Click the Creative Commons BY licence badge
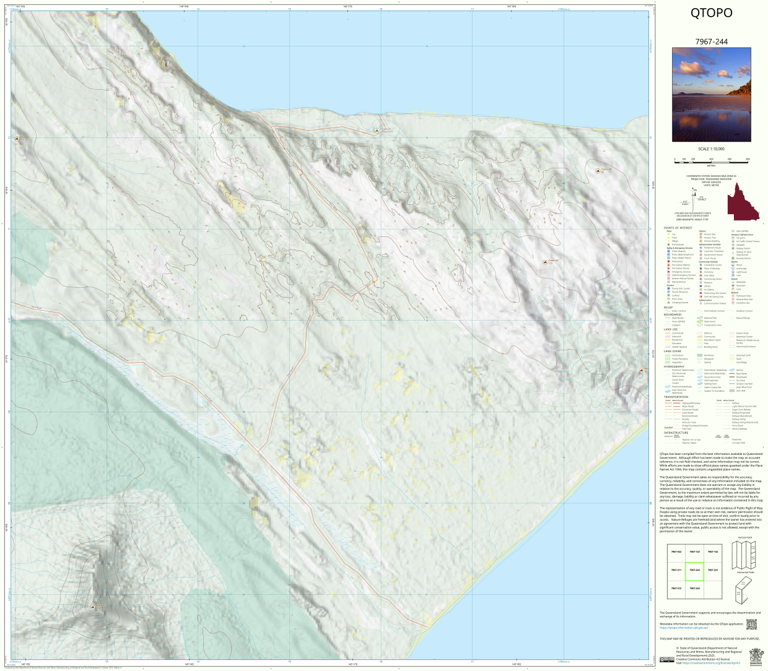Image resolution: width=768 pixels, height=671 pixels. click(x=667, y=660)
